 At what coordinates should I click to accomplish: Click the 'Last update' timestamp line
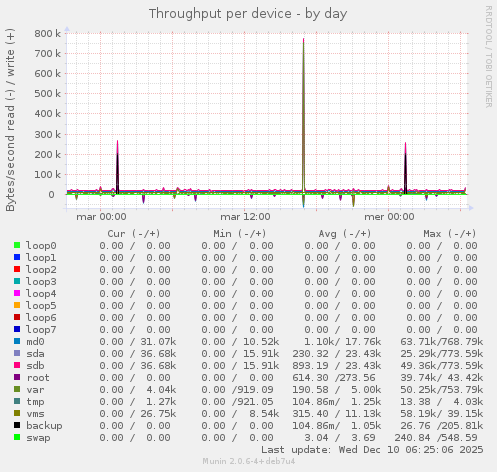click(372, 450)
